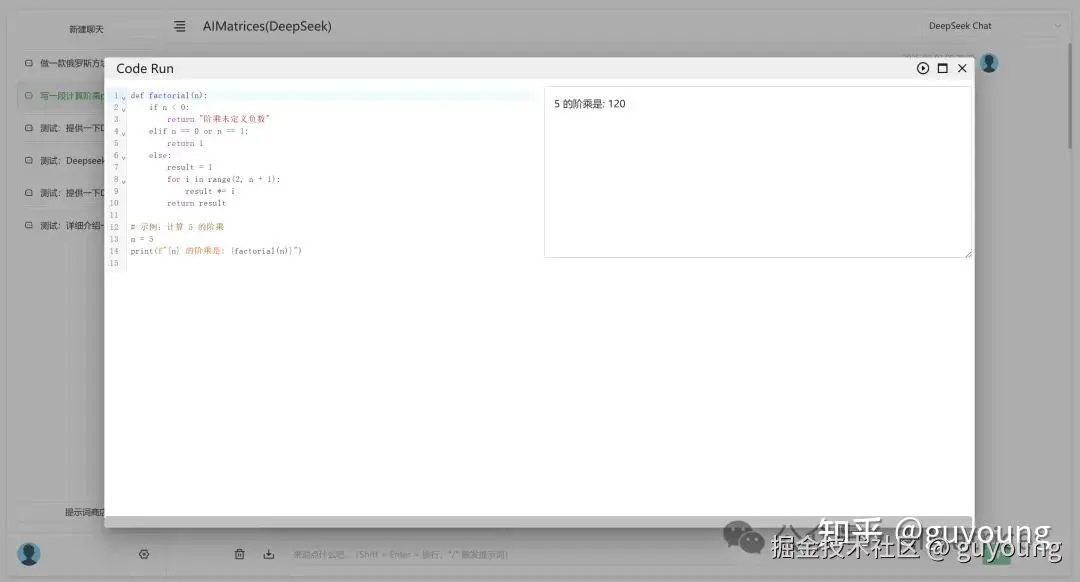1080x582 pixels.
Task: Open the 测试: Deepseek conversation
Action: (63, 160)
